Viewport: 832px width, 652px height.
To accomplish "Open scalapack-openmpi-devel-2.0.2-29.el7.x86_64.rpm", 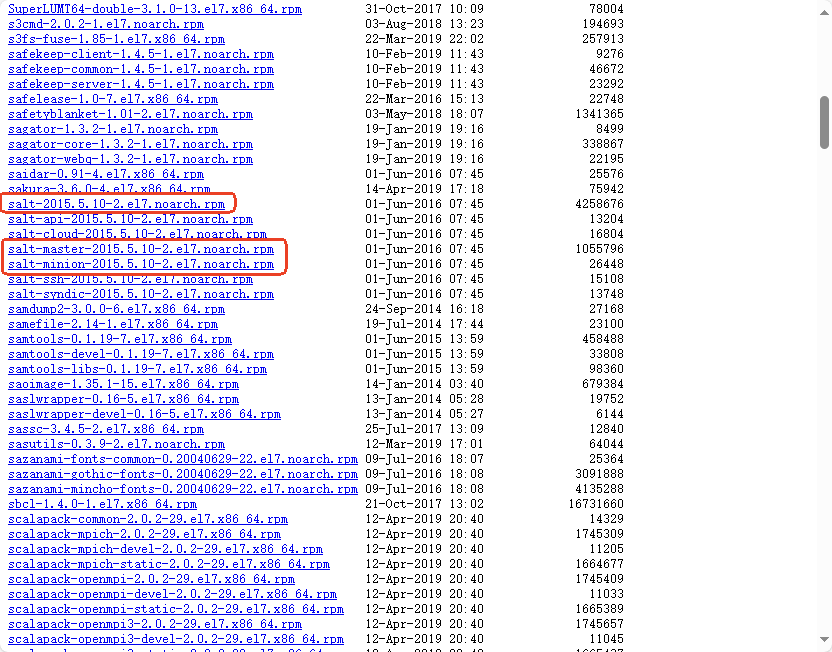I will pyautogui.click(x=172, y=594).
